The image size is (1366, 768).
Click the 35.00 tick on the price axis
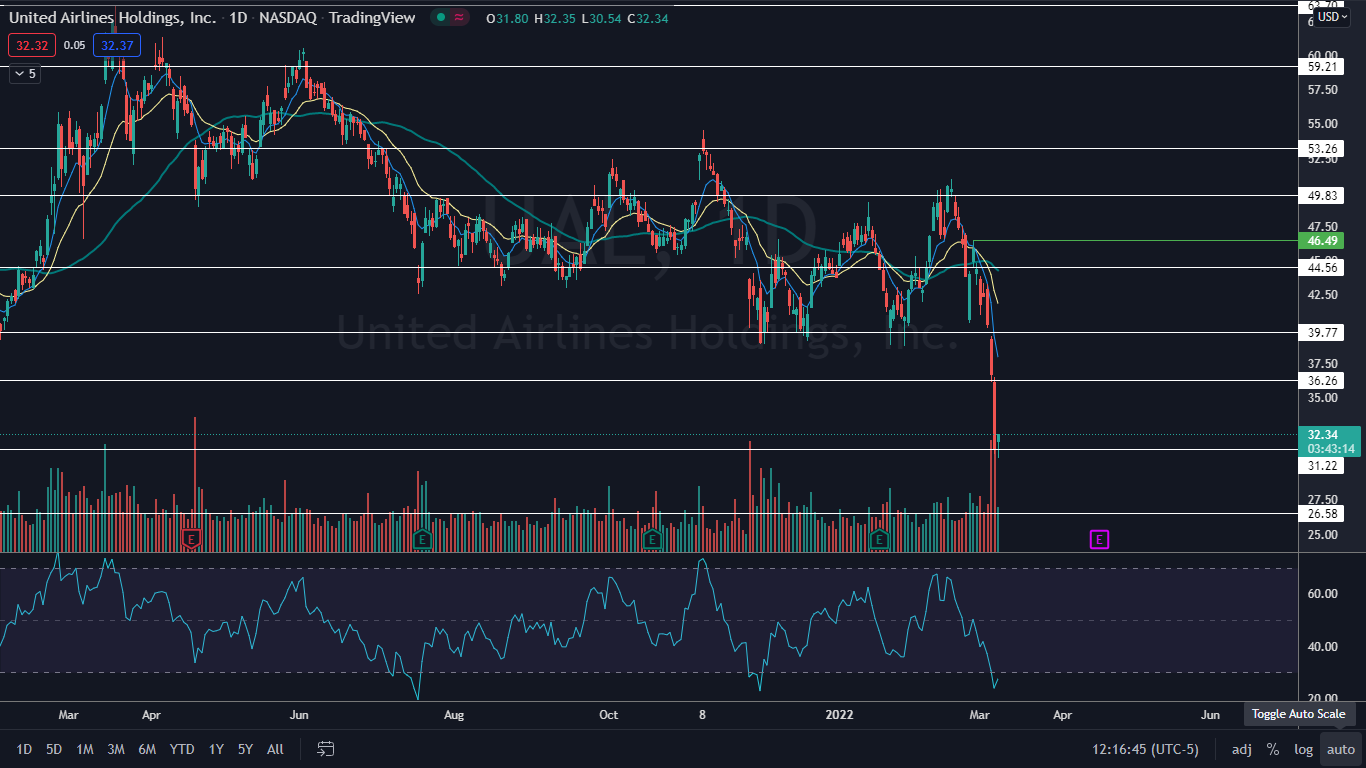(1323, 398)
